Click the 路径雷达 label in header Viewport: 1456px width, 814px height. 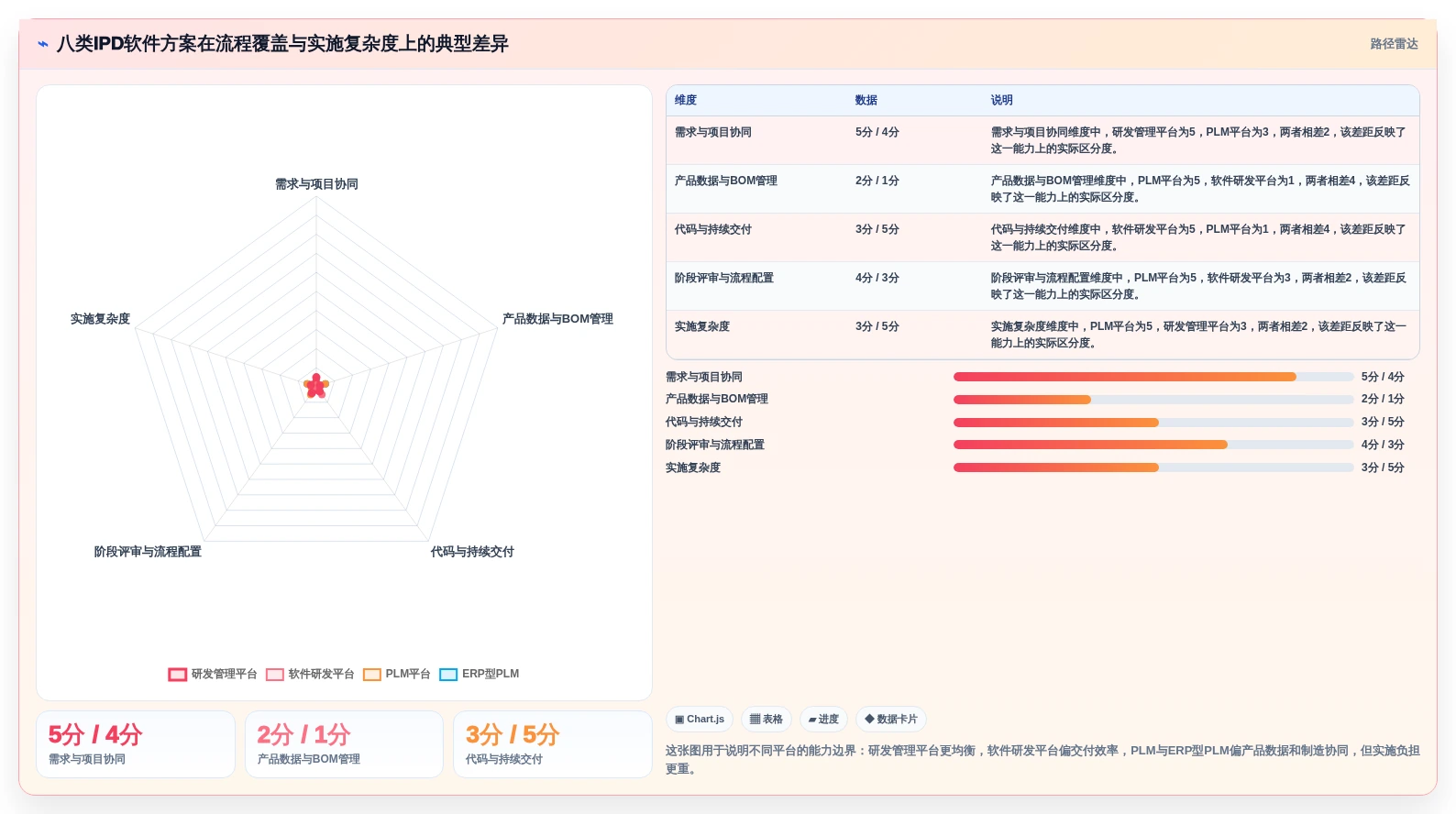point(1394,44)
